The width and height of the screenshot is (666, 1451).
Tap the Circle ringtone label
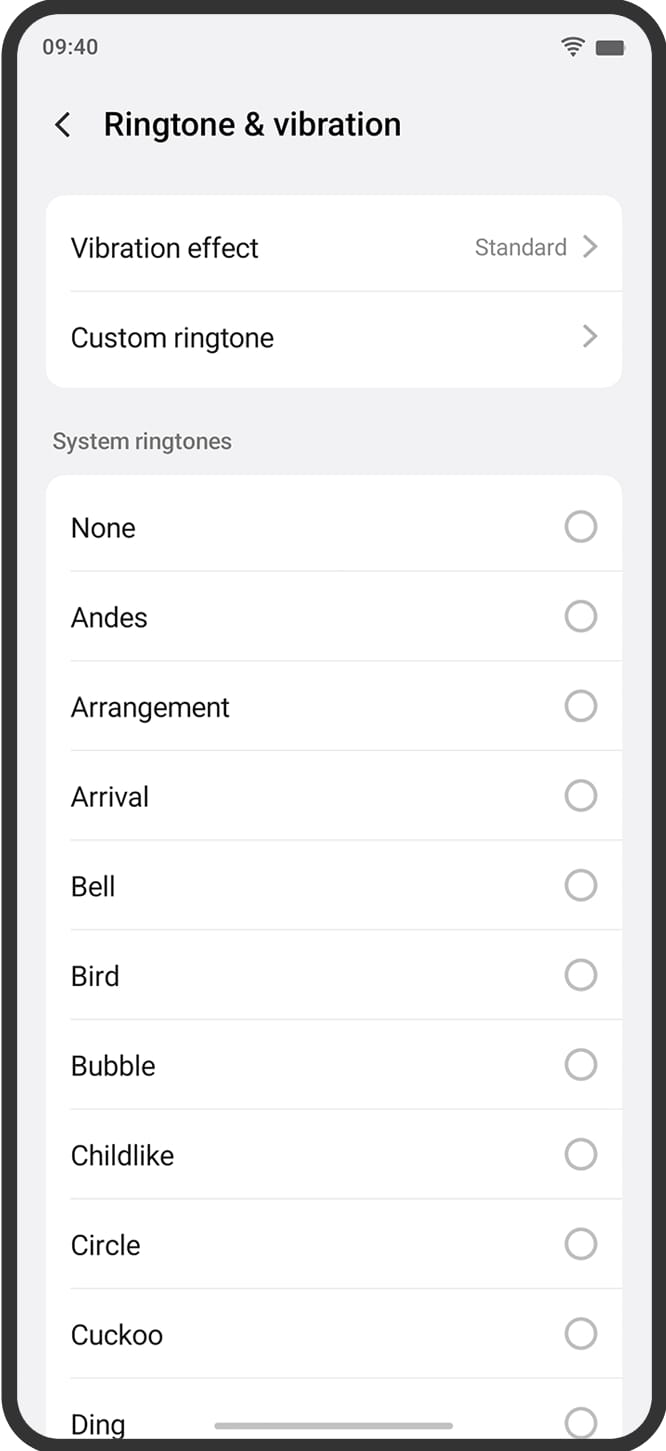click(105, 1245)
